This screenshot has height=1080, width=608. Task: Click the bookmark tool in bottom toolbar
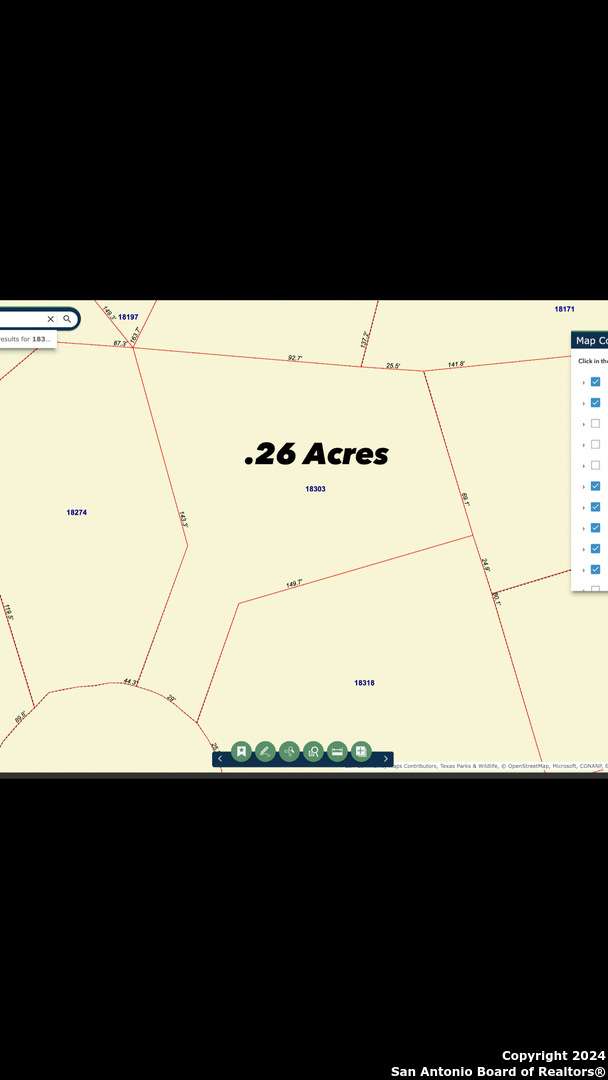click(241, 752)
